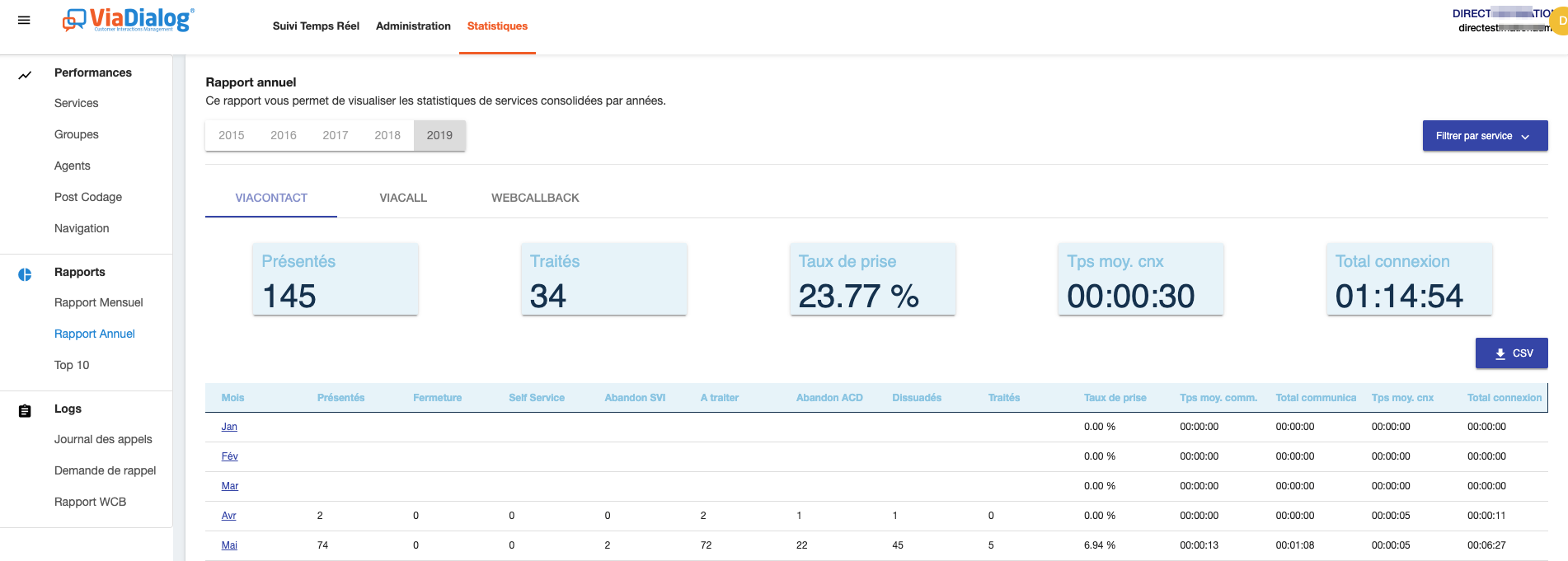
Task: Open Filtrer par service dropdown
Action: (1485, 136)
